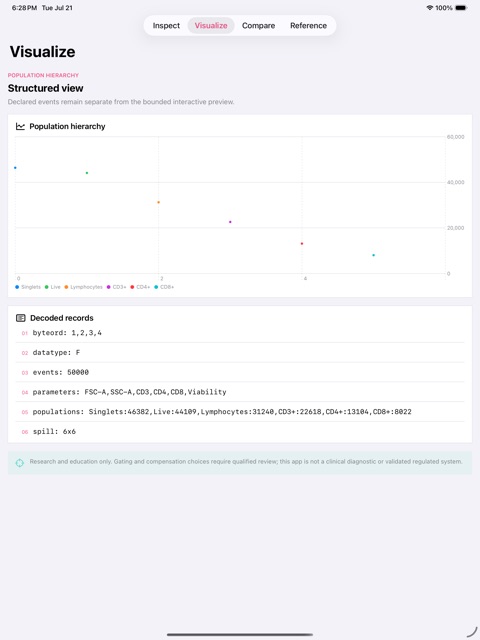Click the Population hierarchy chart icon
Screen dimensions: 480x640
20,127
